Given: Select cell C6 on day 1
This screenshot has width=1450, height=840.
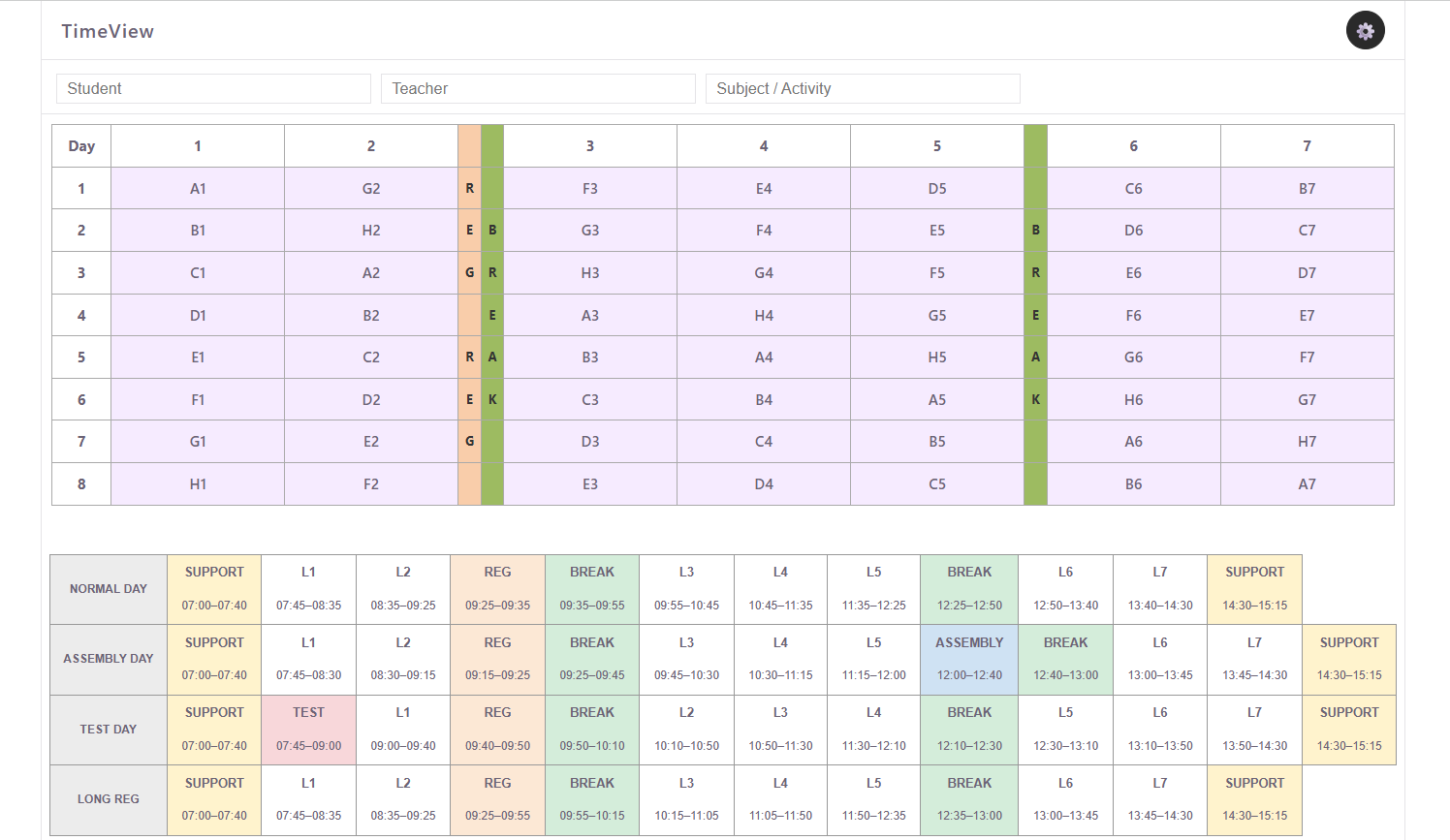Looking at the screenshot, I should click(x=1134, y=188).
